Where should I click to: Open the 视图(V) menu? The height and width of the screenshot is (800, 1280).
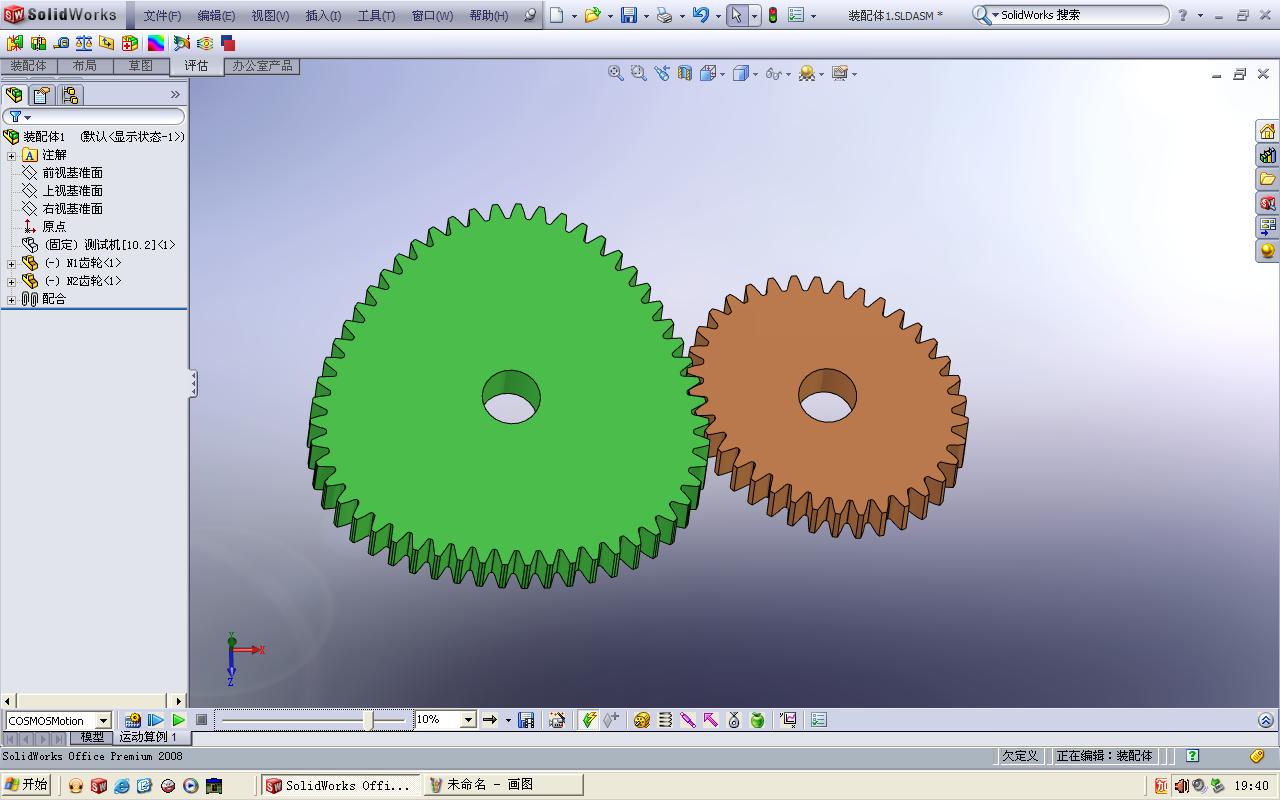[270, 15]
